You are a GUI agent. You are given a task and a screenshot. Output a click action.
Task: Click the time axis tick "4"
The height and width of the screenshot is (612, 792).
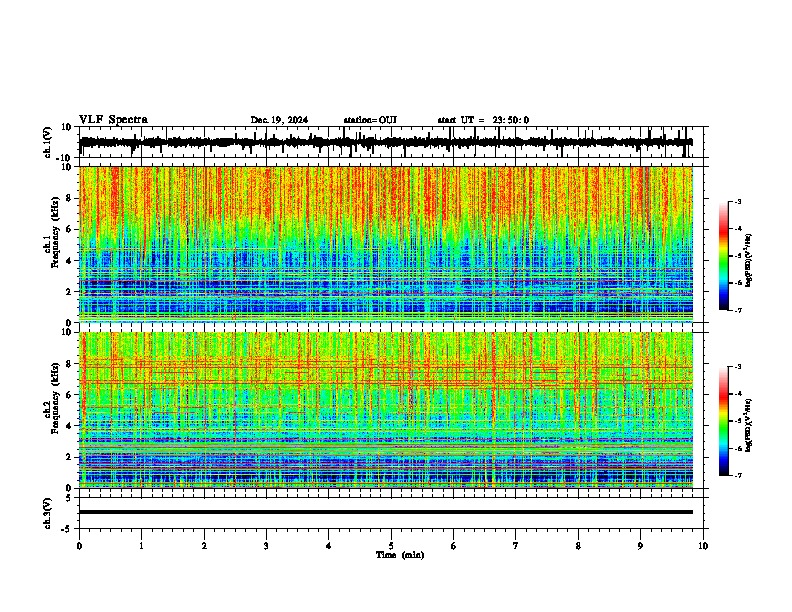point(329,546)
